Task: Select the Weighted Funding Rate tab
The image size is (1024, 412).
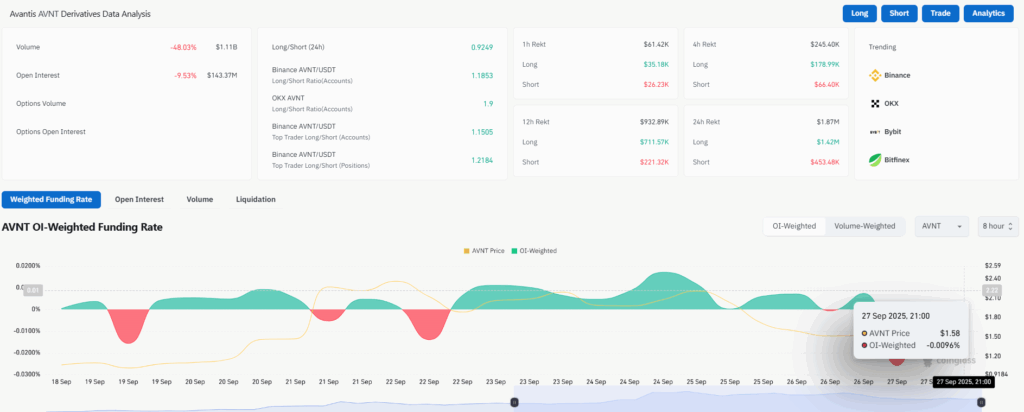Action: click(51, 199)
